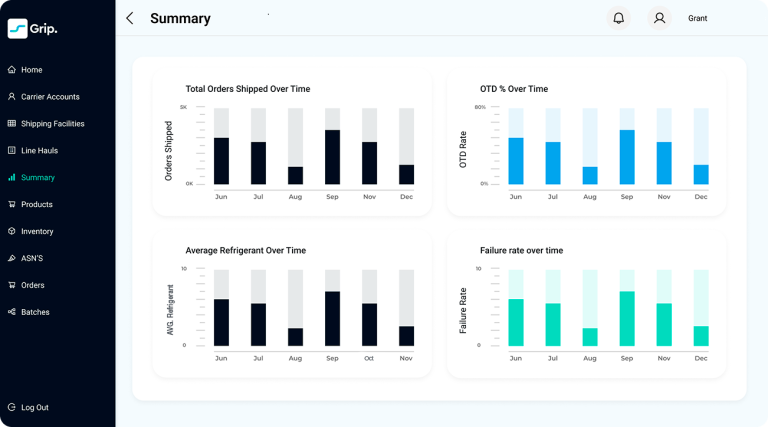
Task: Click the Carrier Accounts person icon
Action: (12, 97)
